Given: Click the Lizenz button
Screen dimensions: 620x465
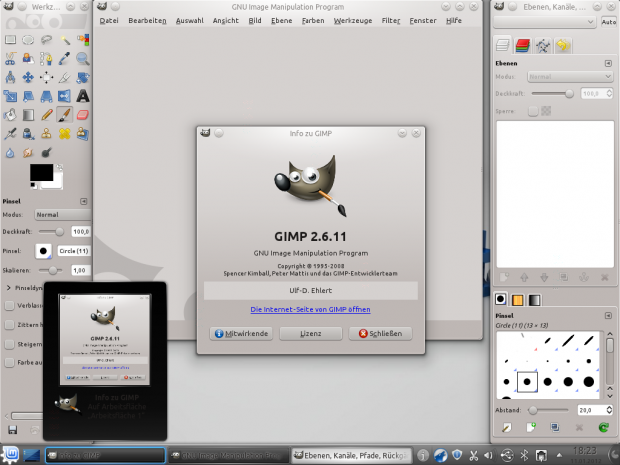Looking at the screenshot, I should pyautogui.click(x=311, y=334).
